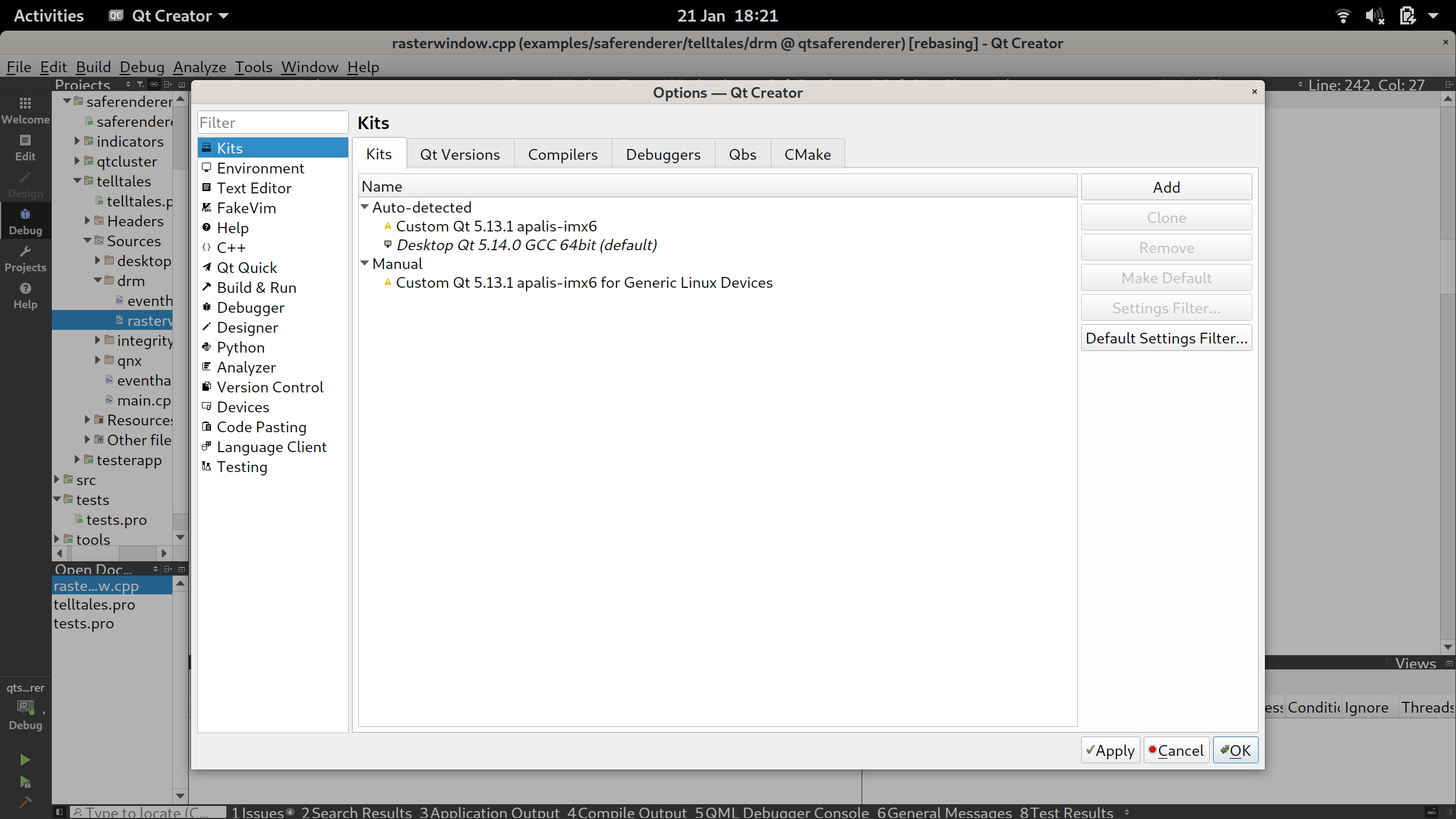The height and width of the screenshot is (819, 1456).
Task: Select the Devices options category
Action: pos(272,407)
